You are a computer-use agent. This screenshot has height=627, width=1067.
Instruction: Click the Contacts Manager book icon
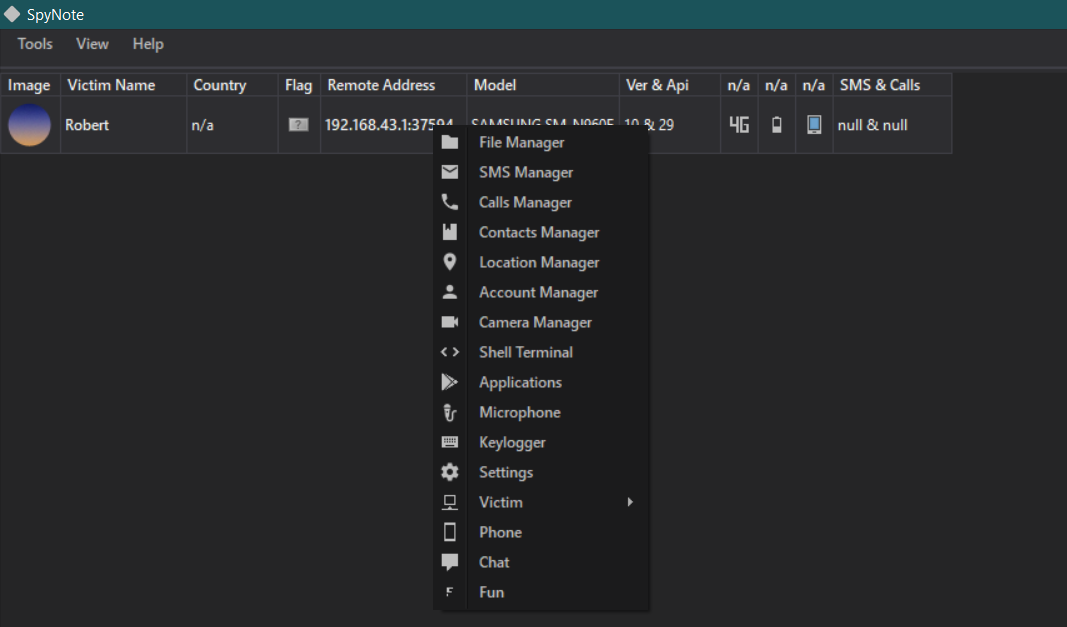click(x=449, y=232)
